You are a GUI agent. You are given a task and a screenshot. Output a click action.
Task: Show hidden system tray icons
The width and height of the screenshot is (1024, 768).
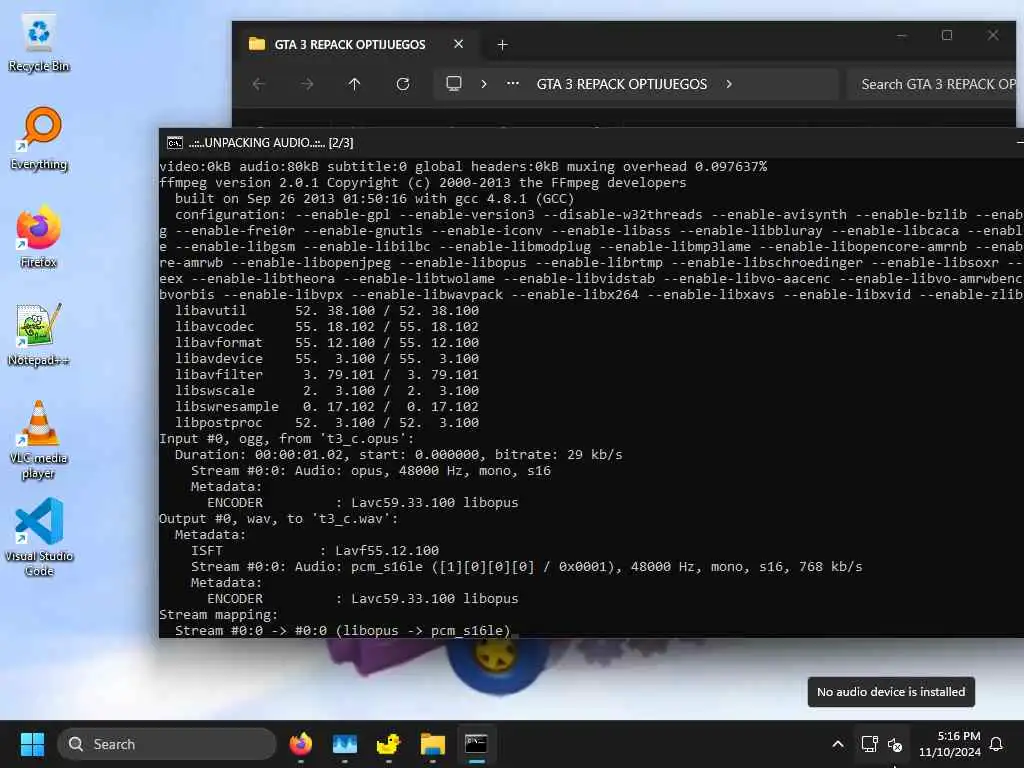tap(838, 744)
